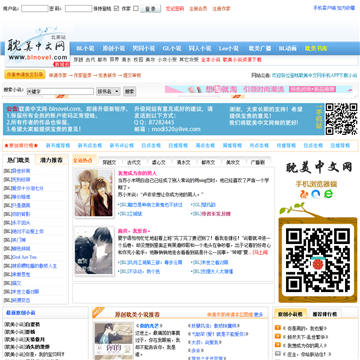Click the third orange rank badge in right list
The height and width of the screenshot is (360, 360).
pyautogui.click(x=277, y=345)
